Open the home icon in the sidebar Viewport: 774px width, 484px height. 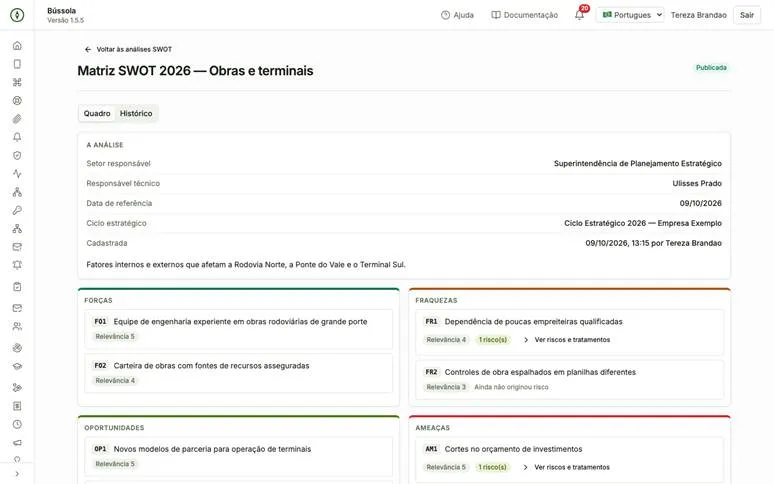coord(17,46)
